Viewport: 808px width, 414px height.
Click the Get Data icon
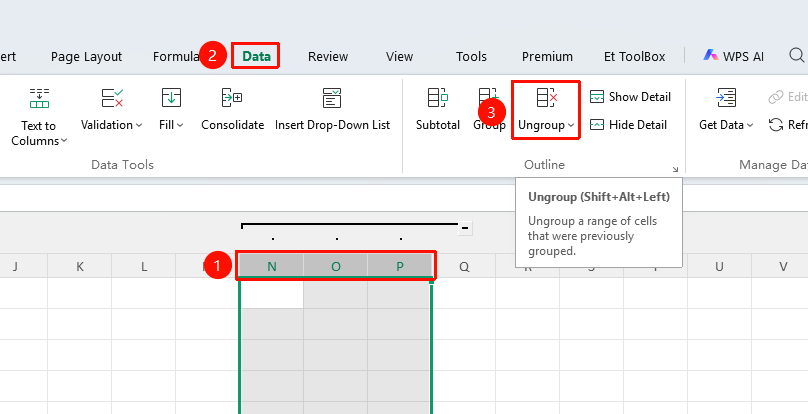[726, 97]
